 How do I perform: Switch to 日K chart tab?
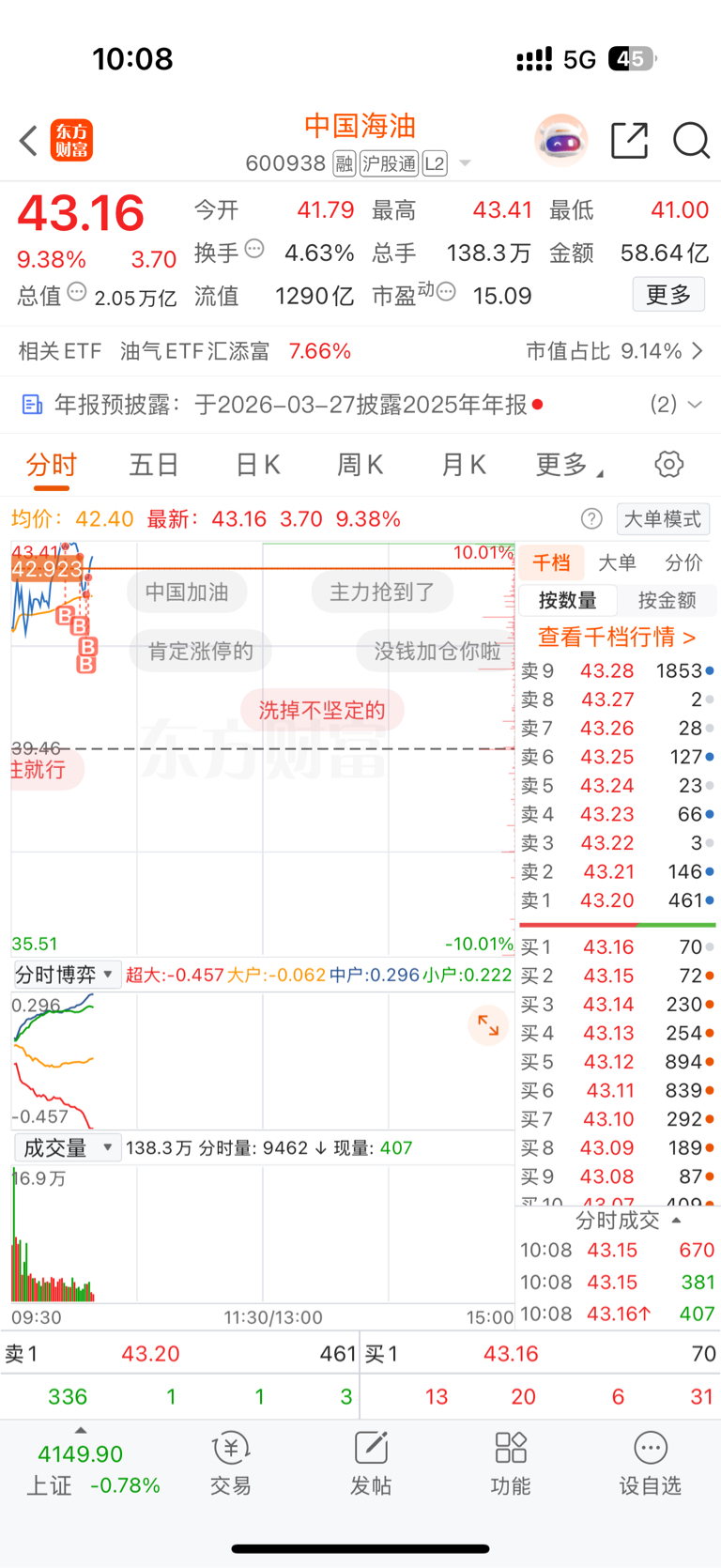click(257, 465)
